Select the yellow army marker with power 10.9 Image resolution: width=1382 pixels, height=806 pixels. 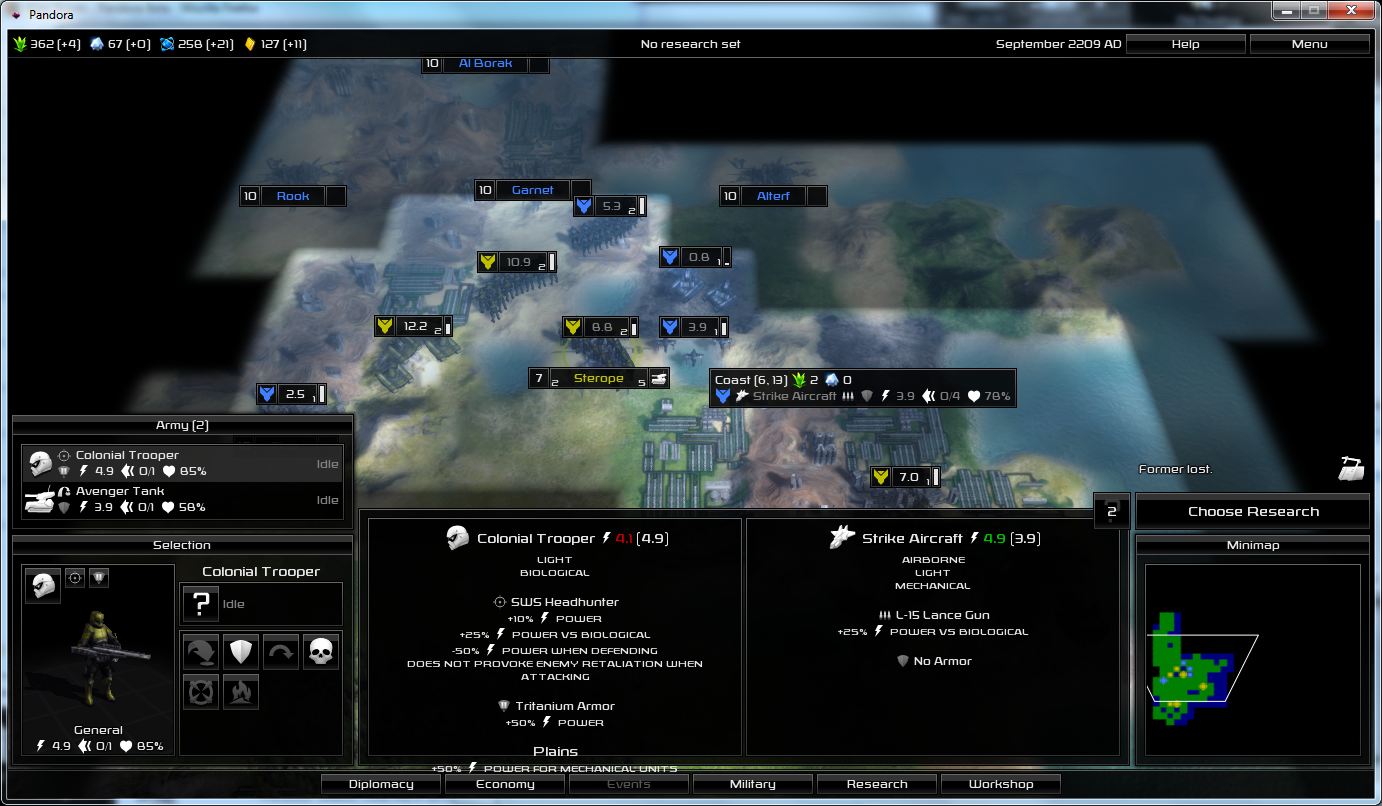516,262
